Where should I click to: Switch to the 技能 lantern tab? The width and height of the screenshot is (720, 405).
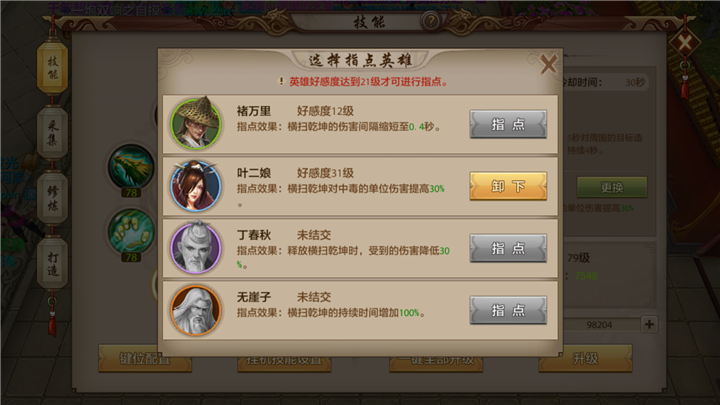(53, 68)
